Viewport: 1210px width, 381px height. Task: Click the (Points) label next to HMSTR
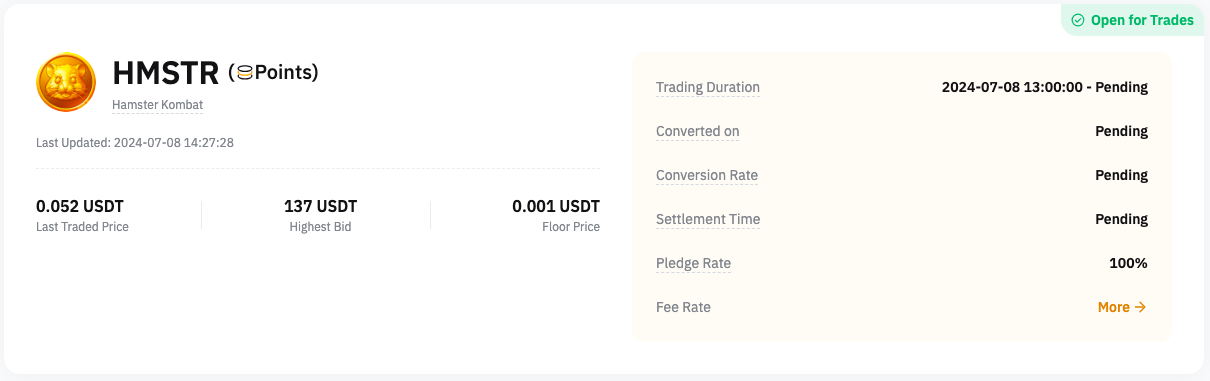273,72
